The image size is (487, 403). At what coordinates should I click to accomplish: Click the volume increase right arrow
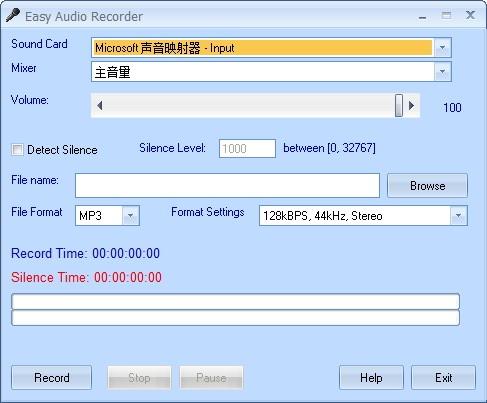click(x=412, y=106)
